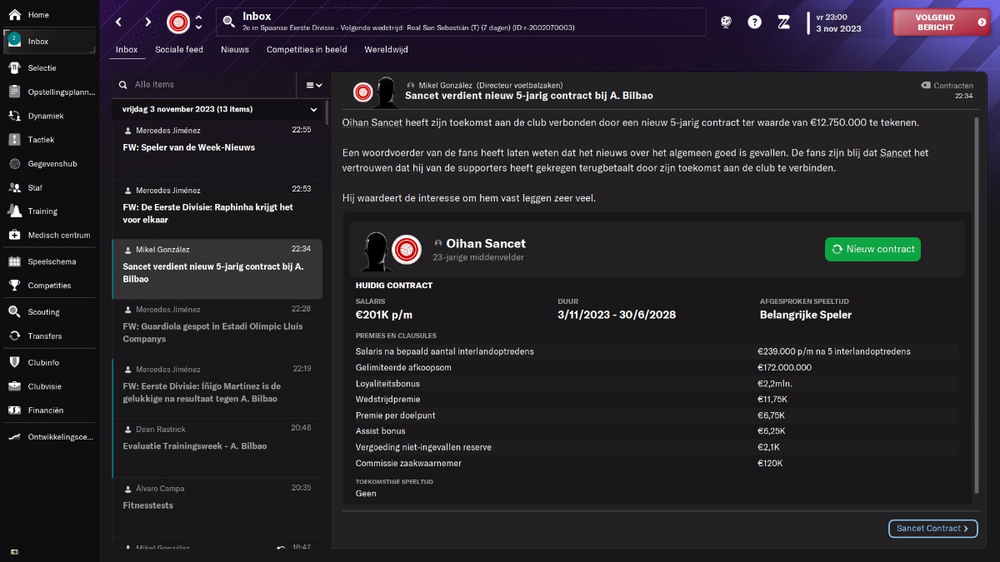Open the club switcher arrows next to badge
This screenshot has height=562, width=1000.
tap(198, 22)
